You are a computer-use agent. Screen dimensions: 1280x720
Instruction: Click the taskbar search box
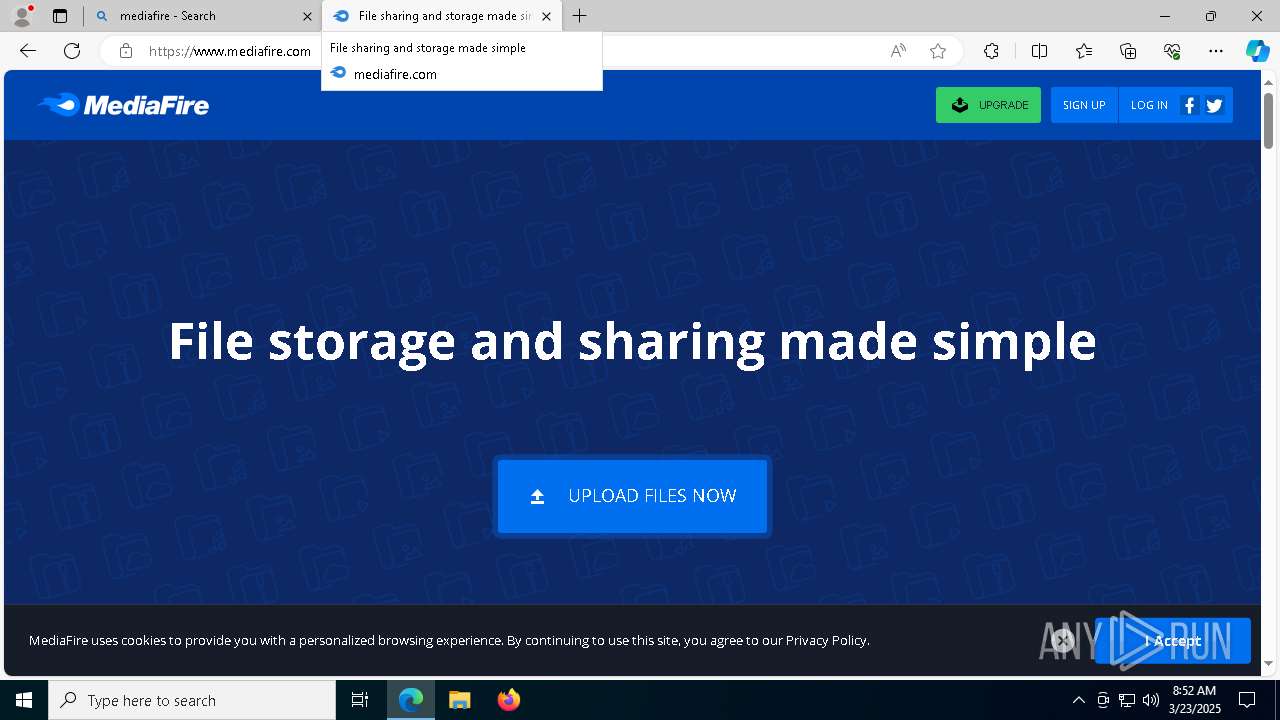click(x=192, y=700)
